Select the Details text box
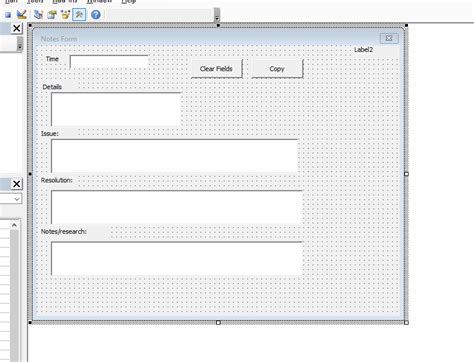The image size is (474, 362). pos(116,109)
